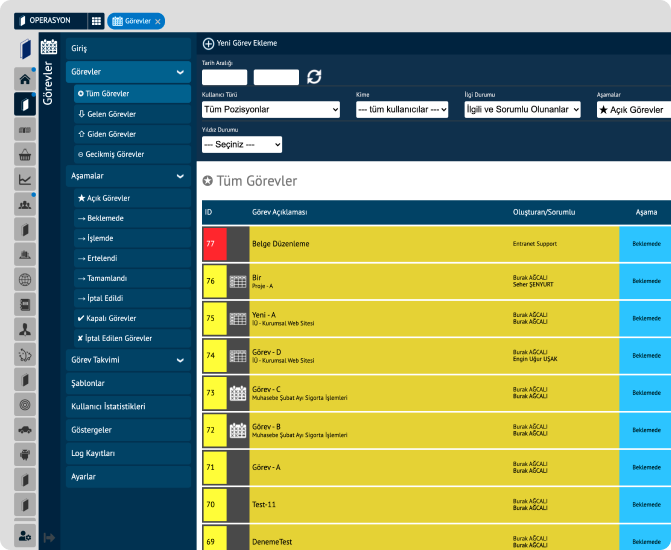Select Gelen Görevler menu item
The height and width of the screenshot is (550, 671).
132,114
